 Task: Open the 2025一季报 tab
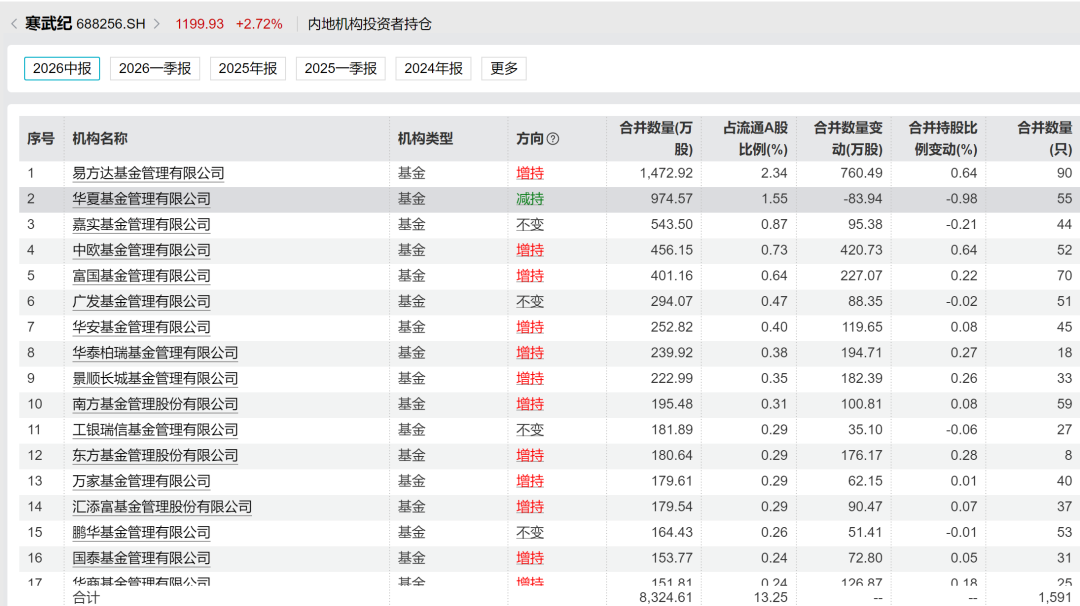pyautogui.click(x=341, y=68)
